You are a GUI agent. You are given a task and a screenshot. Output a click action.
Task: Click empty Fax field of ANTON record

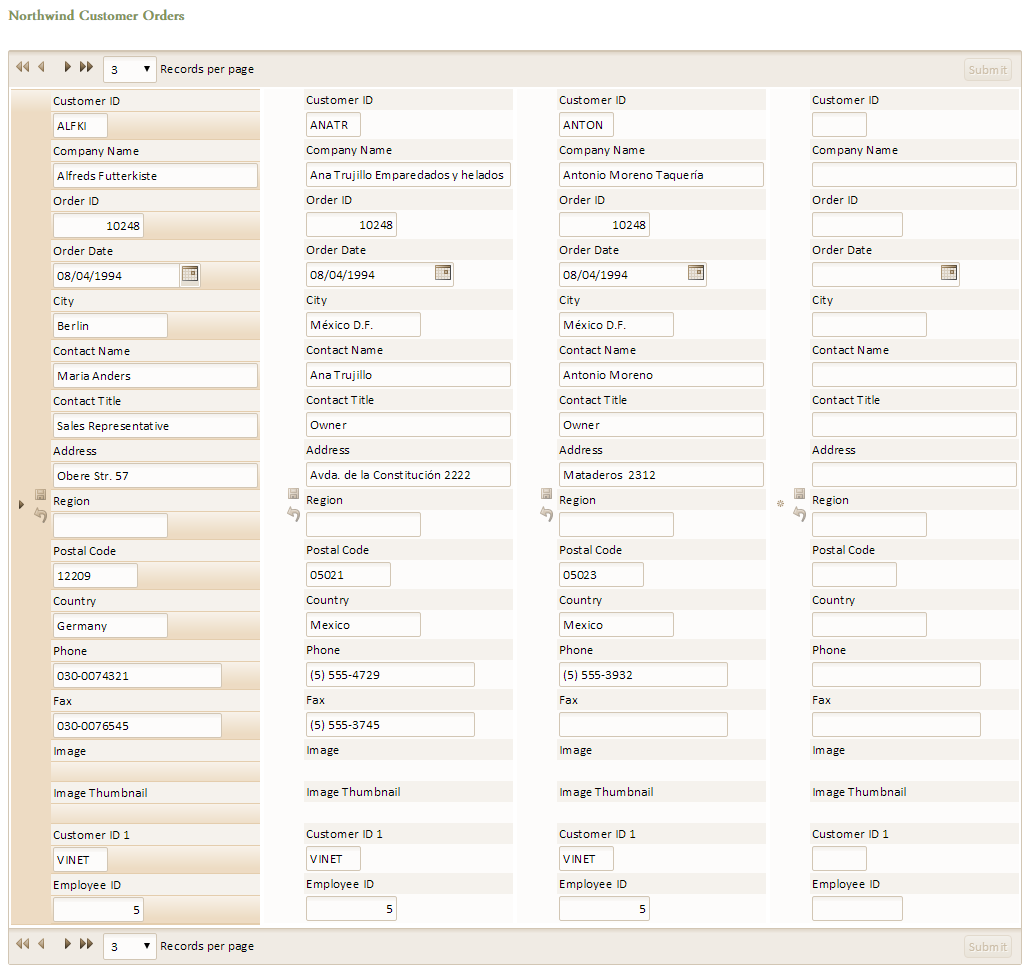click(643, 724)
